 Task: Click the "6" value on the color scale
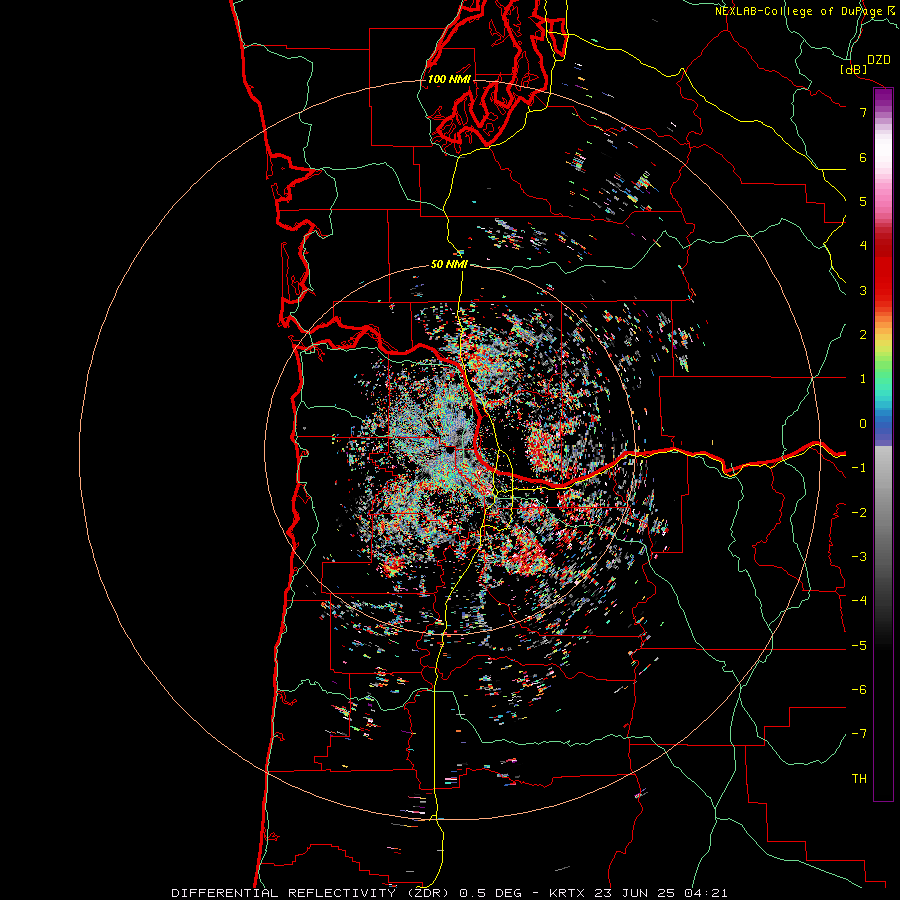(863, 157)
